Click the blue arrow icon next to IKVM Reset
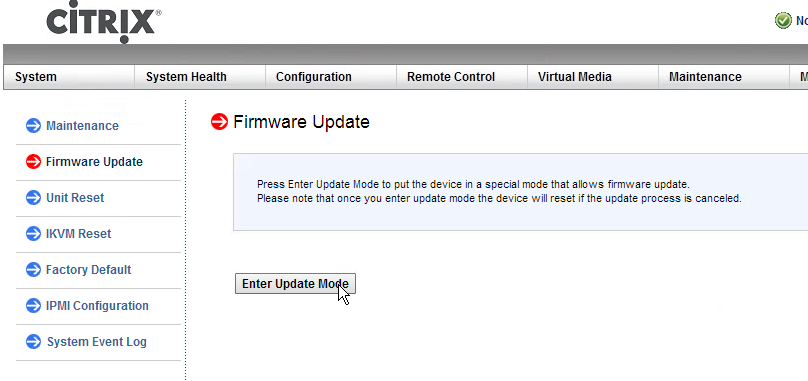808x381 pixels. (x=33, y=234)
